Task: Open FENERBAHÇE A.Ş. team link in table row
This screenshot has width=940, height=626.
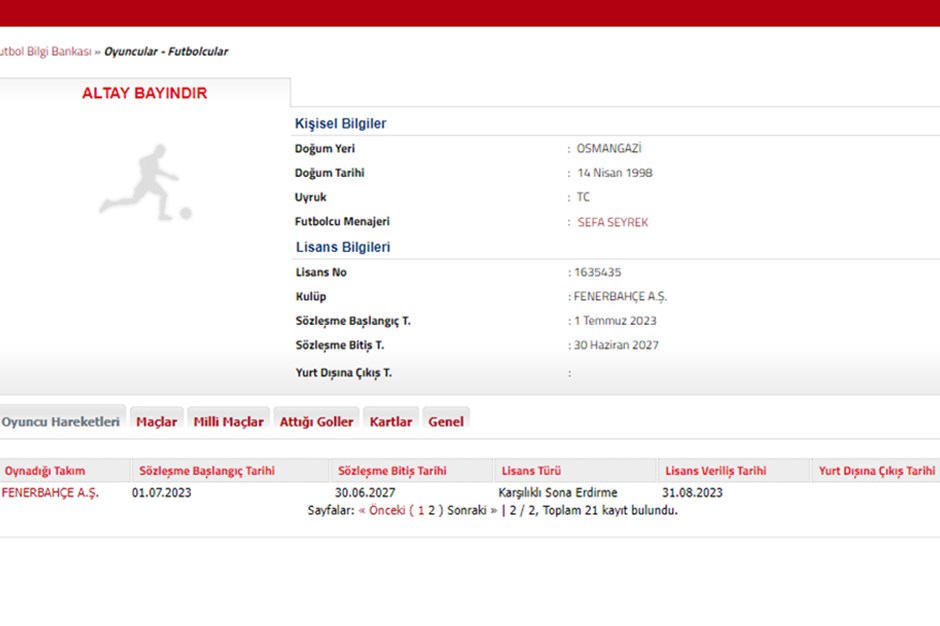Action: tap(50, 492)
